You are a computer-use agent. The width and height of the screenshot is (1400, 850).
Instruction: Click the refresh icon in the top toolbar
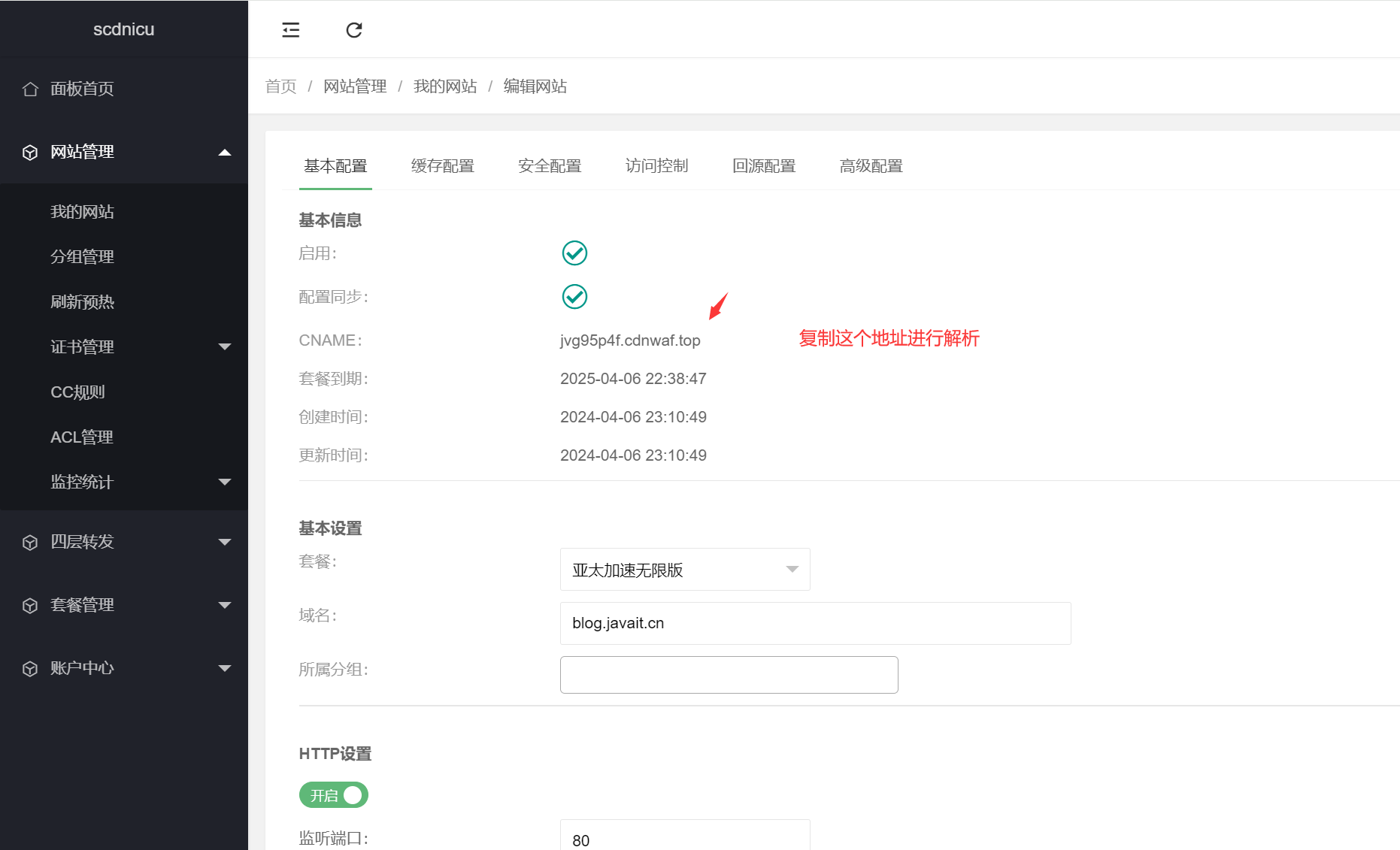pos(353,29)
